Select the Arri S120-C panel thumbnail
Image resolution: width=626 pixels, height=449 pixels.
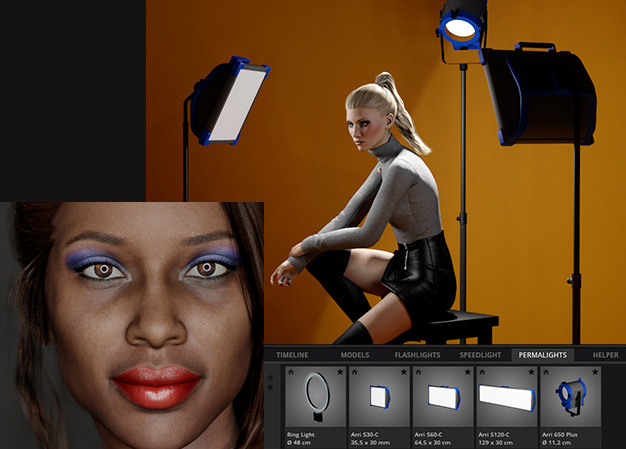(507, 397)
